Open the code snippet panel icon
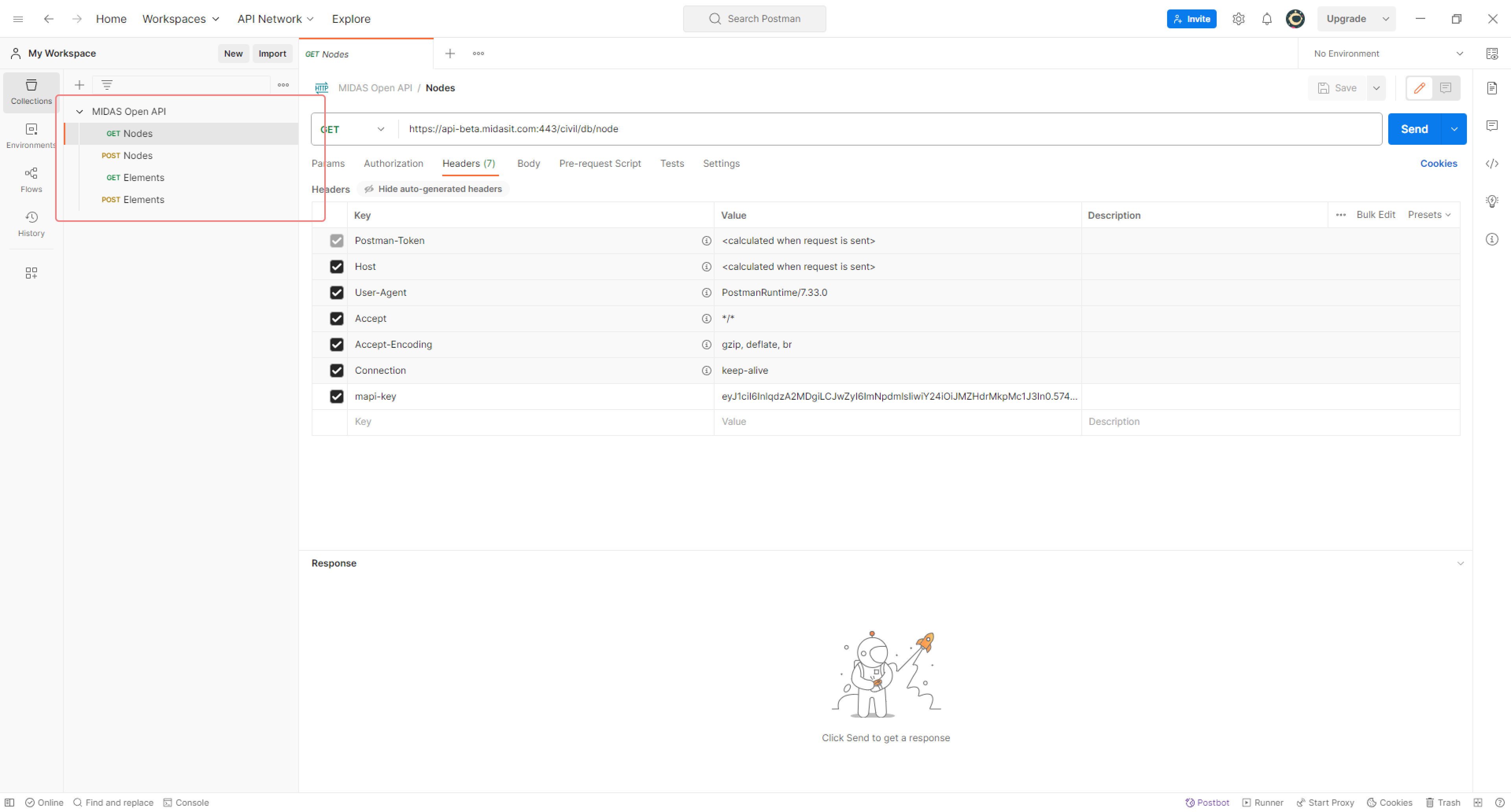Image resolution: width=1511 pixels, height=812 pixels. pos(1492,164)
